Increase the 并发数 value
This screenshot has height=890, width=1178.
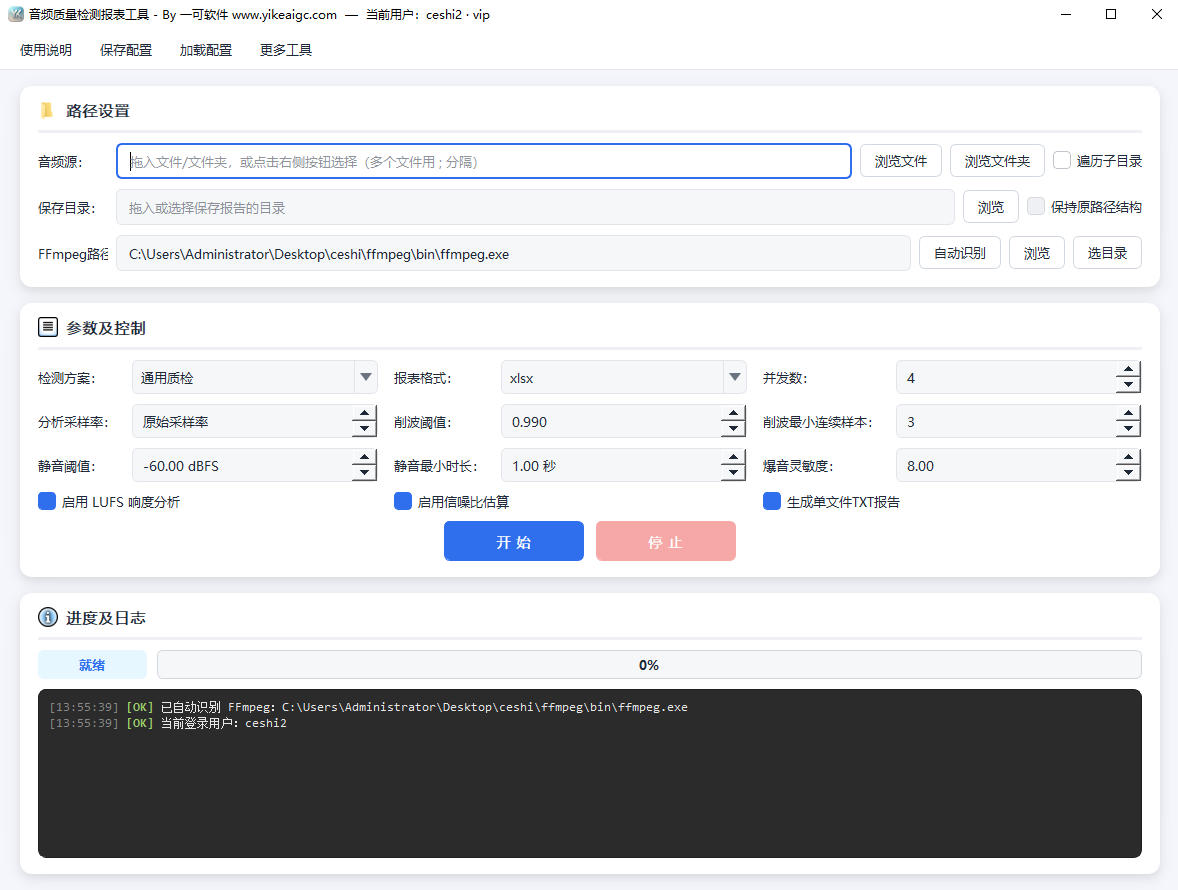1128,370
